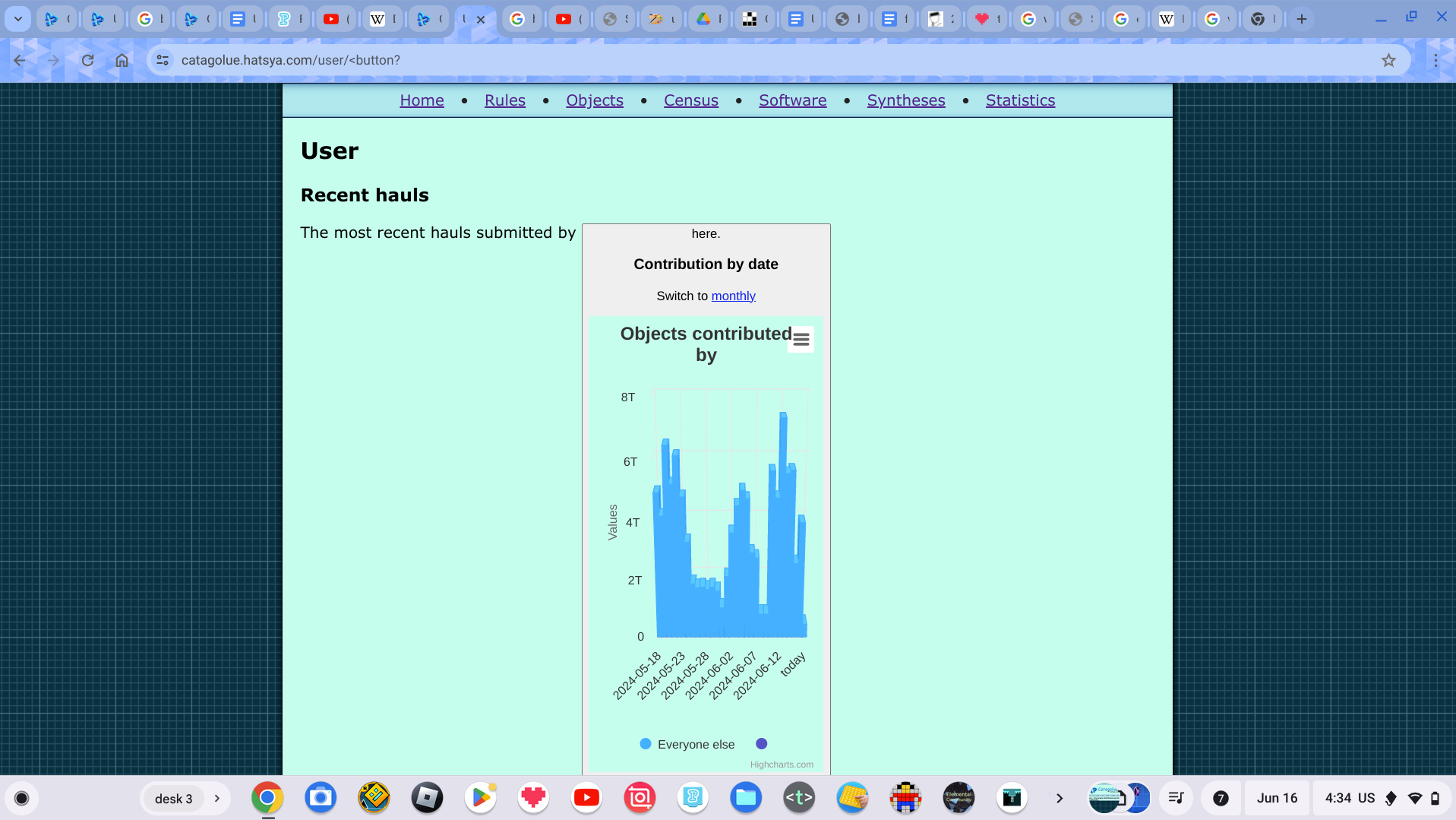Open a new browser tab with plus
Viewport: 1456px width, 820px height.
pos(1302,19)
